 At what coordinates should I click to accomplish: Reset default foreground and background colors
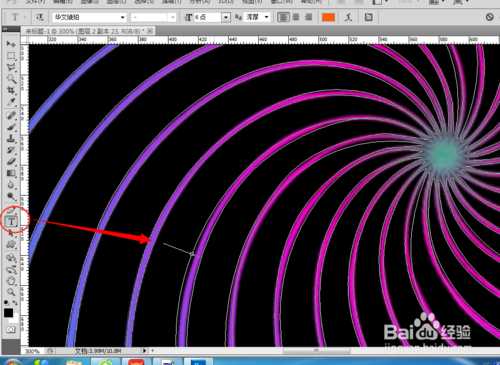(6, 302)
